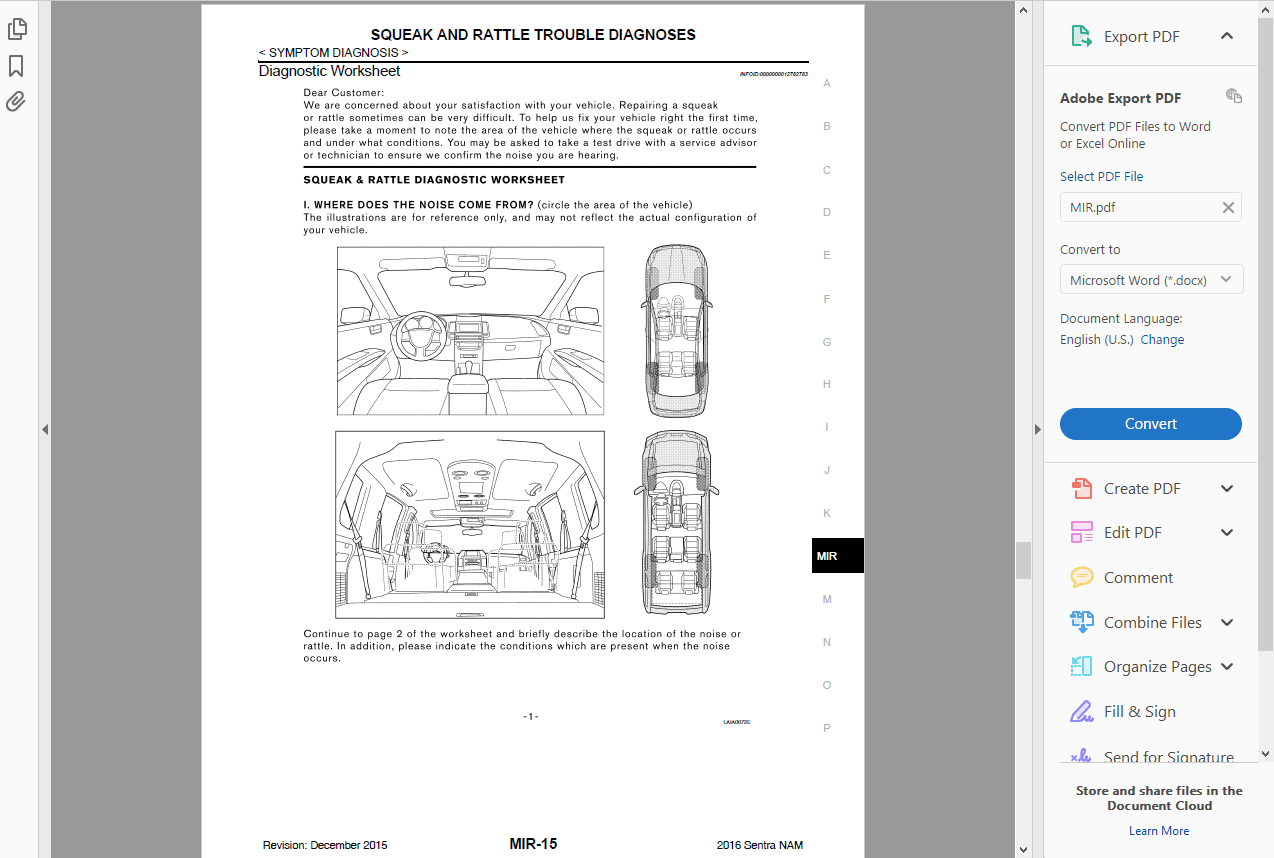The height and width of the screenshot is (858, 1274).
Task: Open the Fill & Sign tool label
Action: coord(1140,712)
